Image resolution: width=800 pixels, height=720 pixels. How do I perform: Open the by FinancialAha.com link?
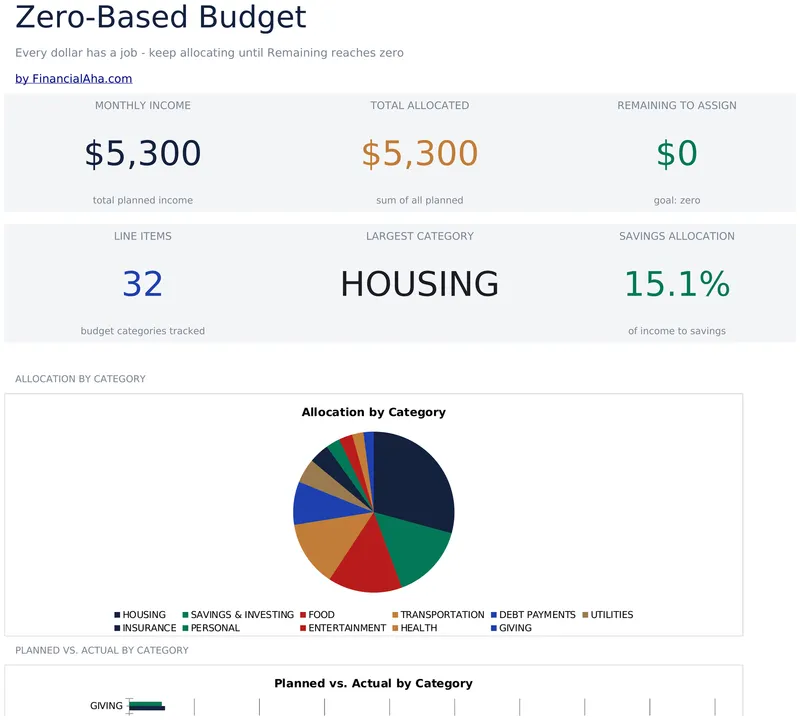pyautogui.click(x=73, y=79)
